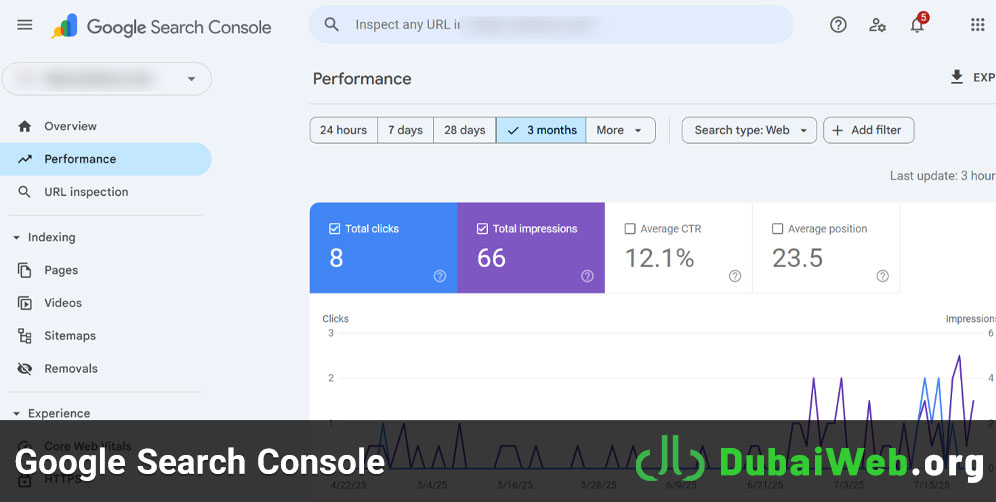Image resolution: width=996 pixels, height=502 pixels.
Task: Click the Last update status text
Action: point(943,176)
